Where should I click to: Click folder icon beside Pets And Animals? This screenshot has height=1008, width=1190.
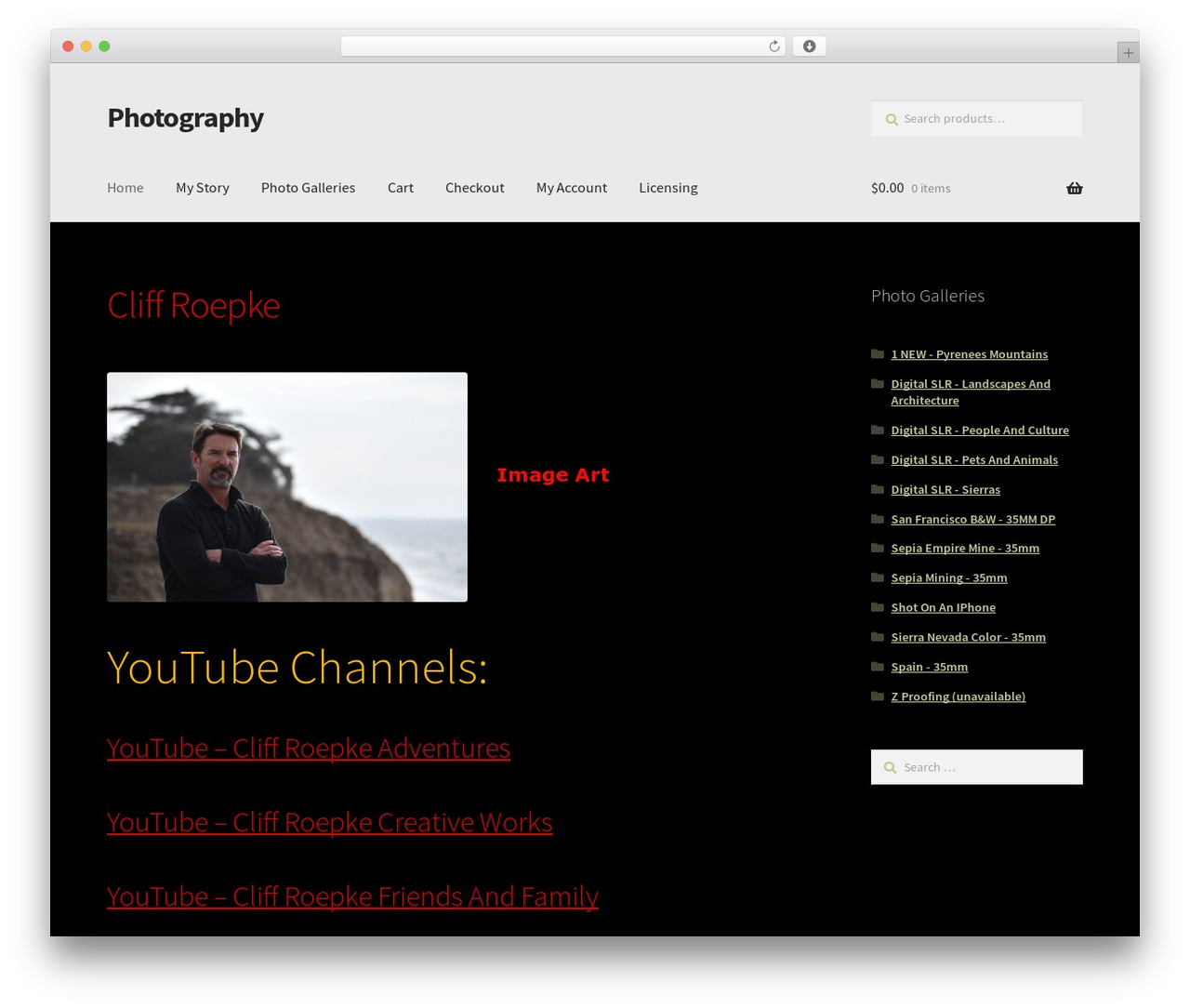pos(877,459)
